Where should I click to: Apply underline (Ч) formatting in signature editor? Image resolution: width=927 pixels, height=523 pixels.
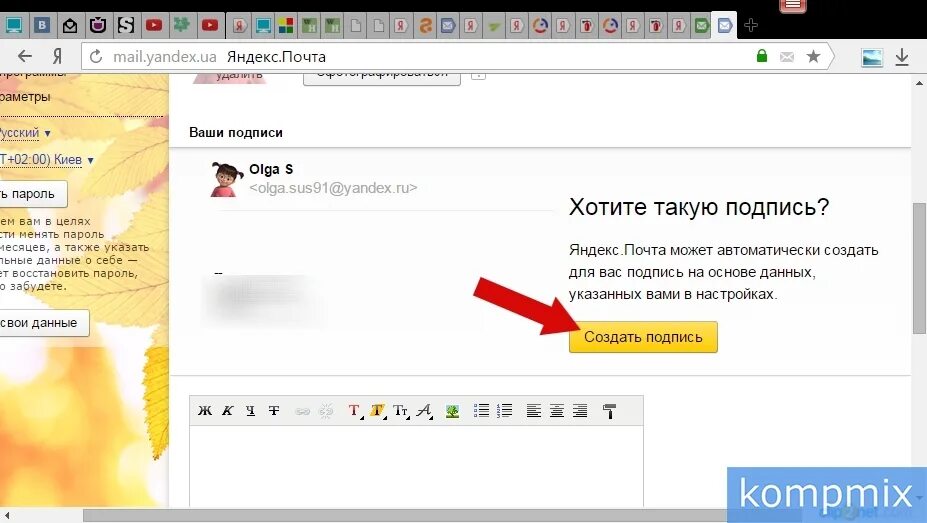click(x=251, y=411)
